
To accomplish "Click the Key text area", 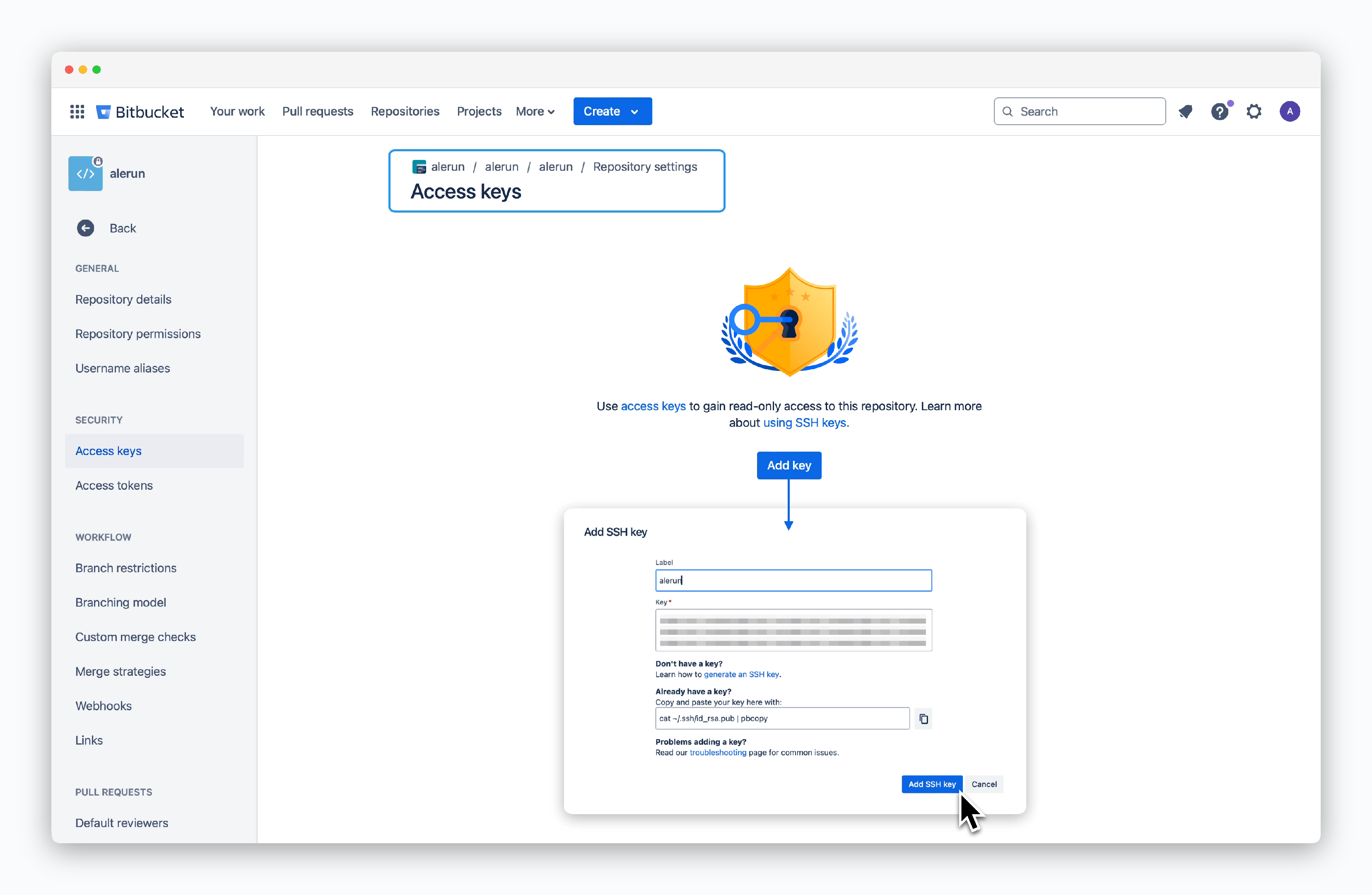I will pyautogui.click(x=793, y=630).
